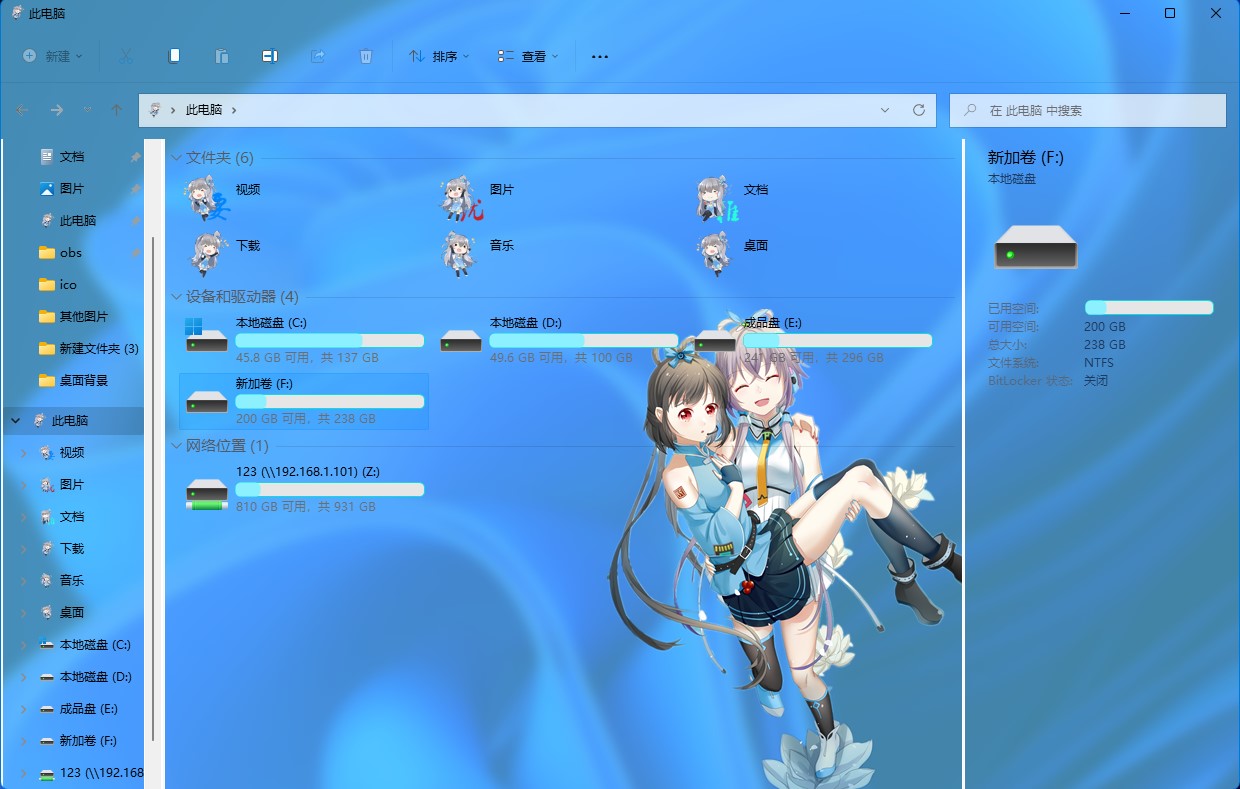The height and width of the screenshot is (789, 1240).
Task: Collapse 此电脑 in the navigation tree
Action: pyautogui.click(x=15, y=421)
